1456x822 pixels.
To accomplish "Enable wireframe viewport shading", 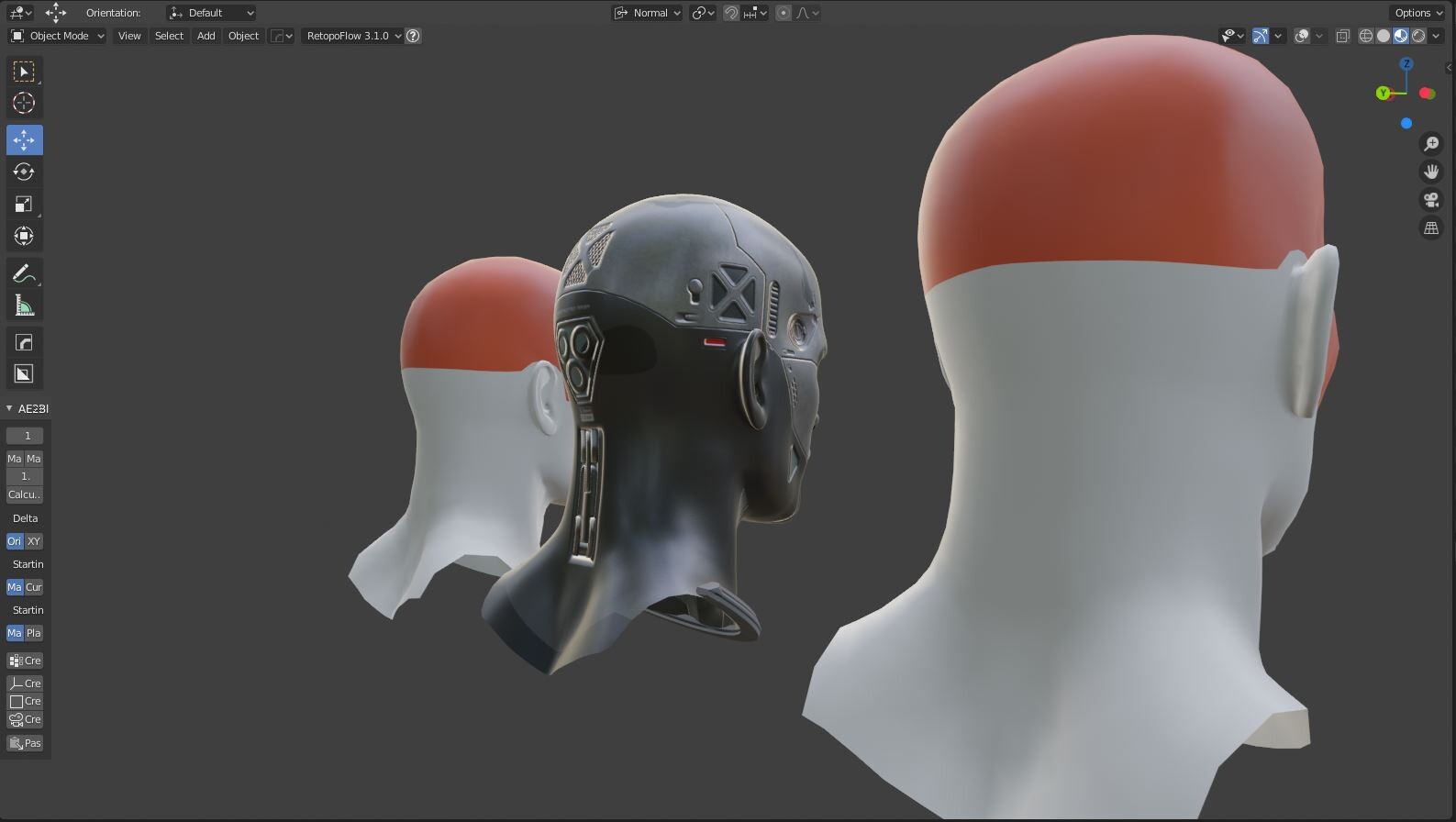I will point(1366,36).
